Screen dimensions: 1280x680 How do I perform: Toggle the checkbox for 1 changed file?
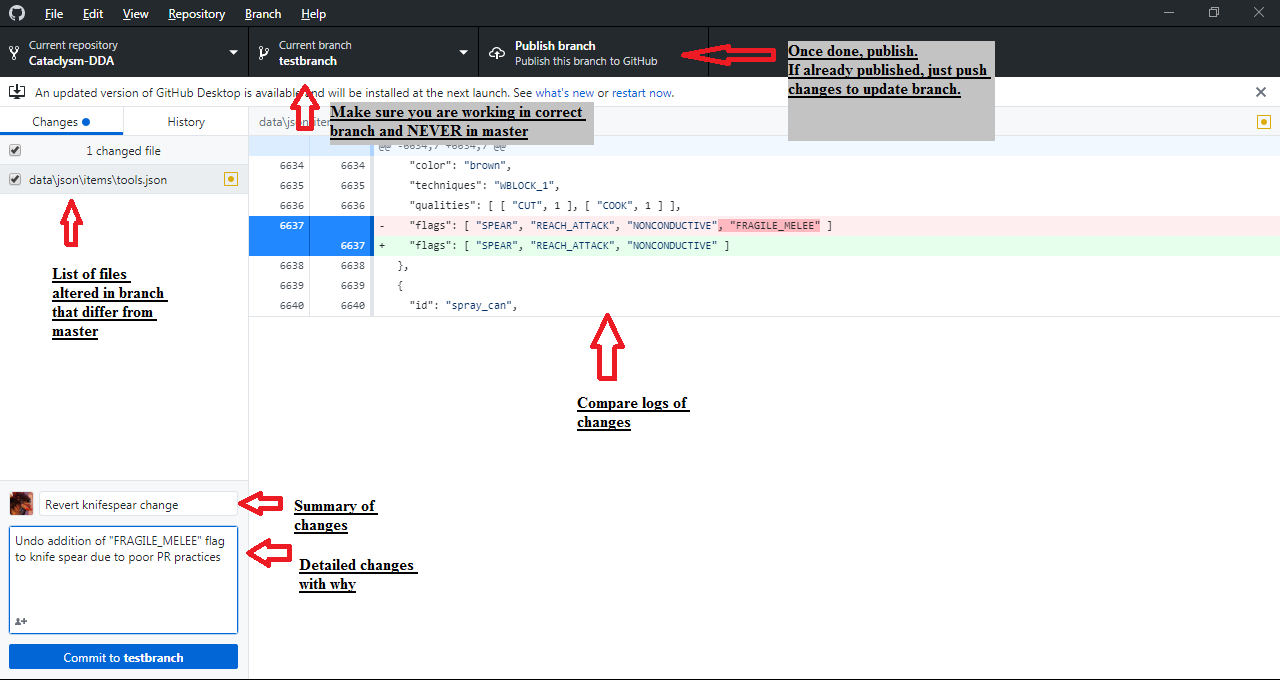(x=15, y=151)
